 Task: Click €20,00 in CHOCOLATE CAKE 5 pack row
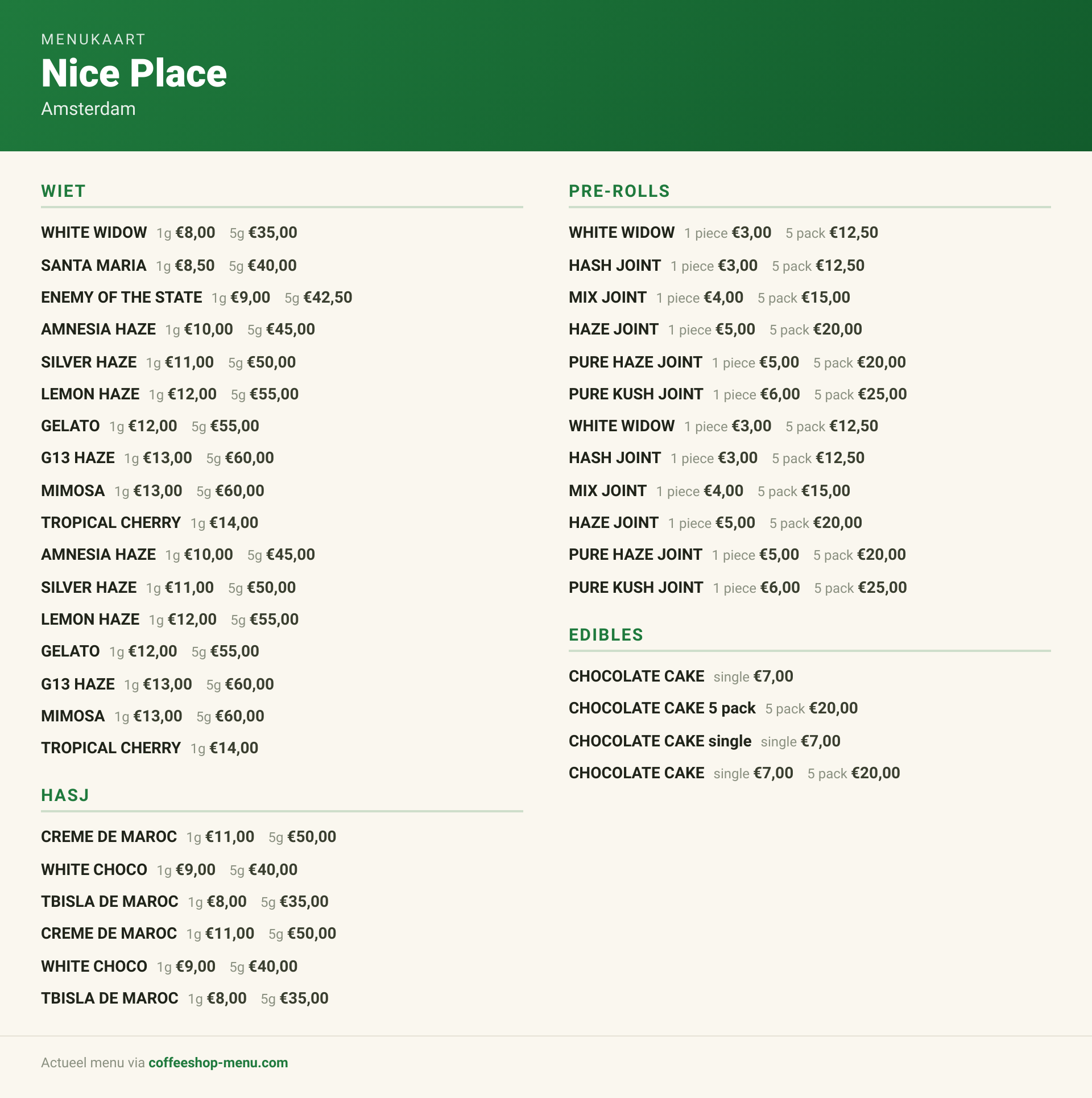(833, 708)
